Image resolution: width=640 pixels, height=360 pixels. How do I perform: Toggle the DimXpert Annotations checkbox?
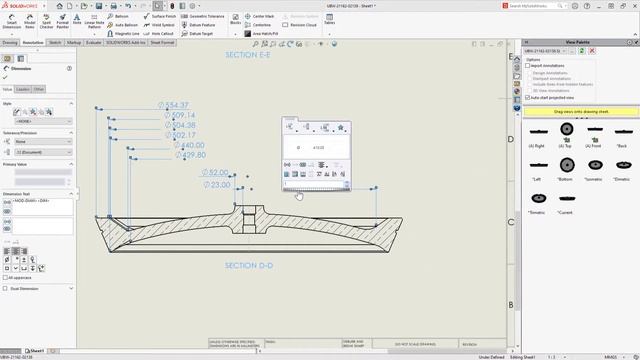click(x=530, y=78)
